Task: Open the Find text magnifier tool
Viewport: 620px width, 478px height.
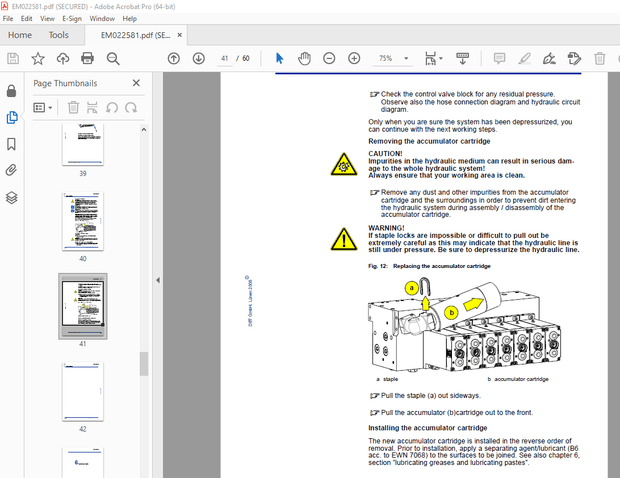Action: [x=113, y=59]
